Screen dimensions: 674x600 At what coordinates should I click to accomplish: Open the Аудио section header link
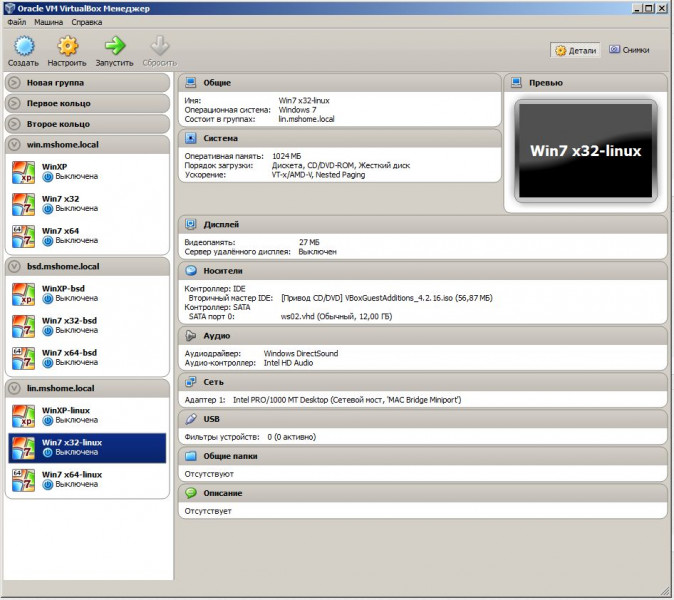[217, 336]
